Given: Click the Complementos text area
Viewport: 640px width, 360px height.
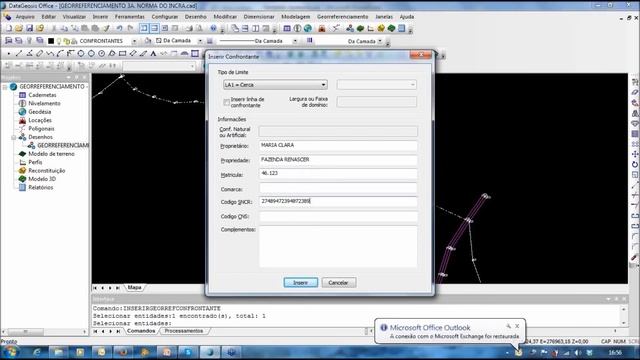Looking at the screenshot, I should (338, 247).
